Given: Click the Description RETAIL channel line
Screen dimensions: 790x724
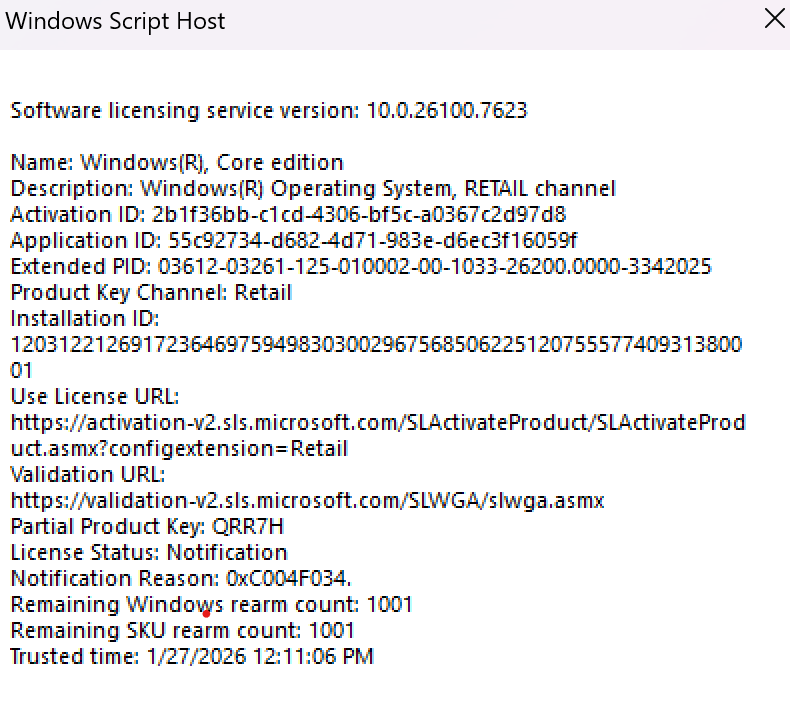Looking at the screenshot, I should click(313, 189).
